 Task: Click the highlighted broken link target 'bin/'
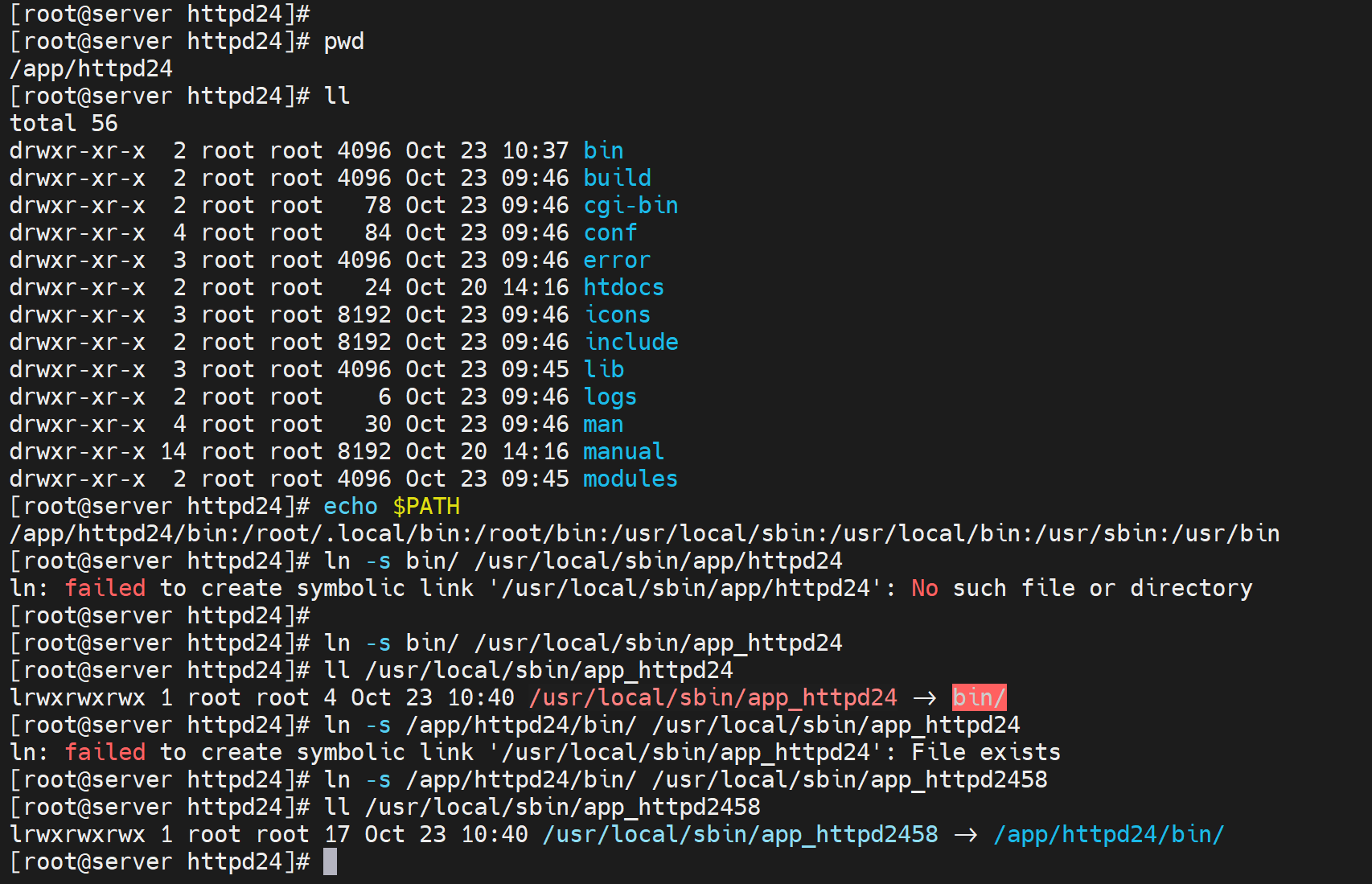coord(979,697)
